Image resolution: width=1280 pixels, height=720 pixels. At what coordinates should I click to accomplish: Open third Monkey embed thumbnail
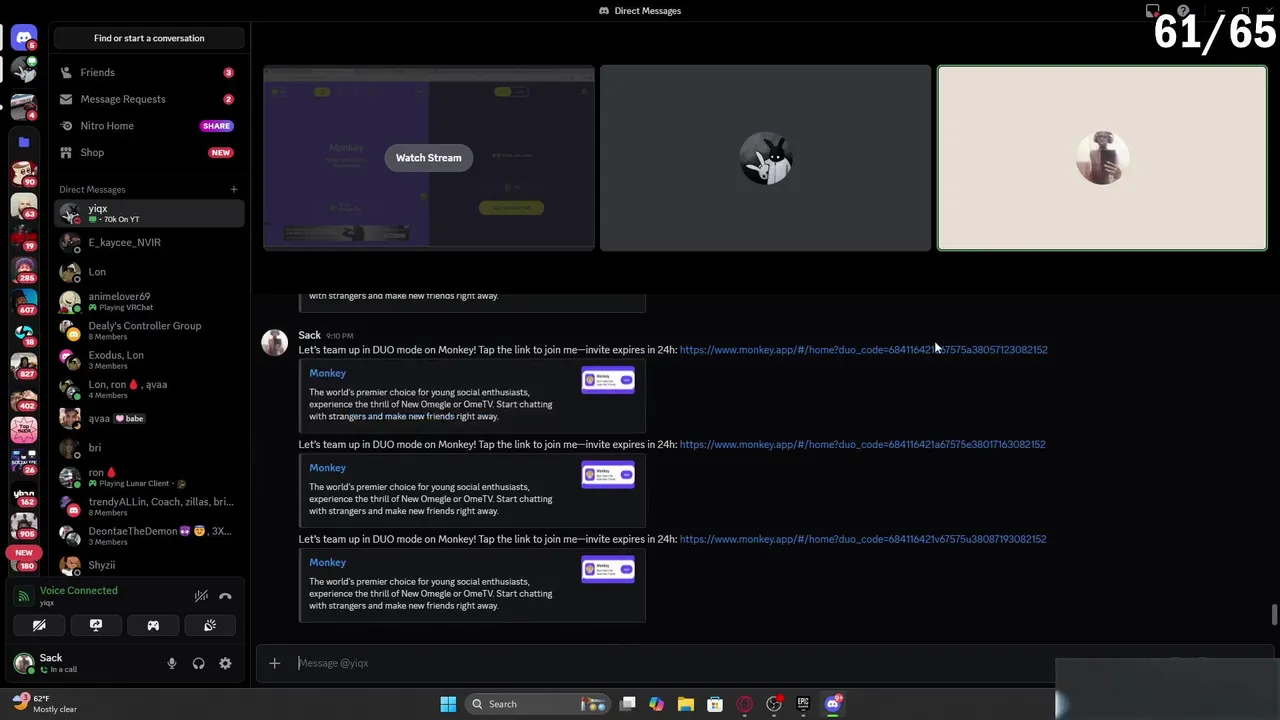tap(608, 570)
